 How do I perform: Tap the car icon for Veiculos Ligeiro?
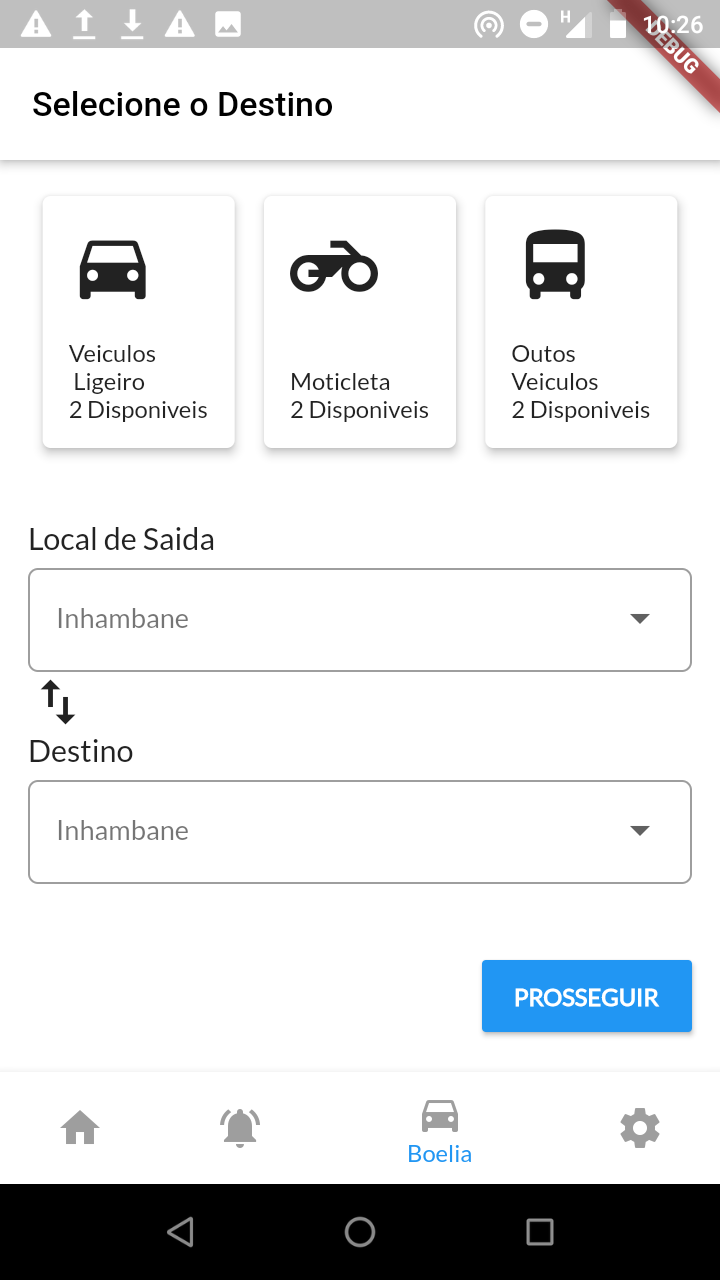(113, 269)
